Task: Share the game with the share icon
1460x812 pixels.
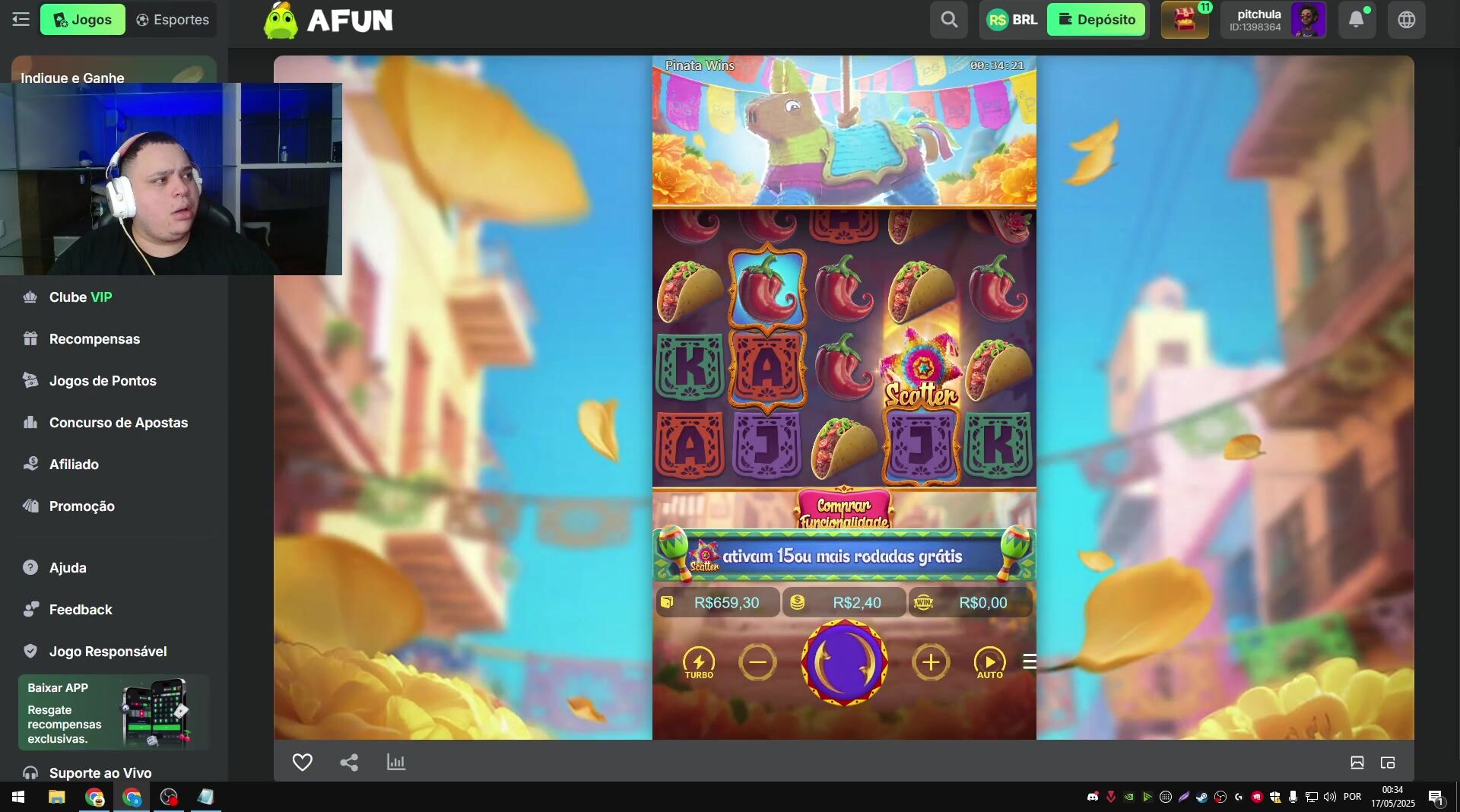Action: 349,763
